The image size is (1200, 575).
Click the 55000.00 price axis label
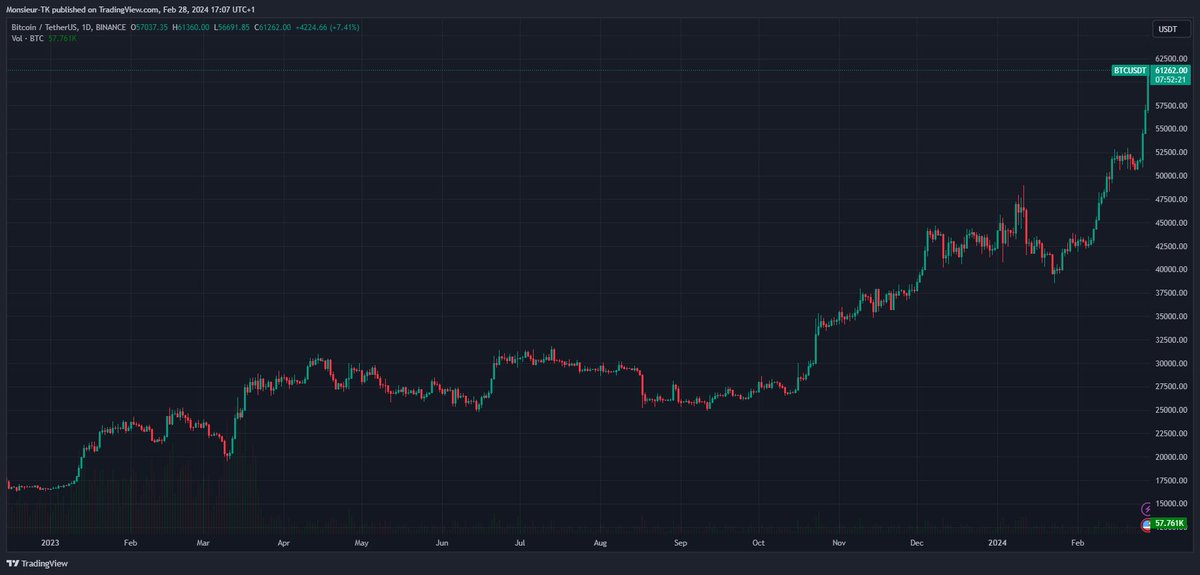coord(1171,129)
